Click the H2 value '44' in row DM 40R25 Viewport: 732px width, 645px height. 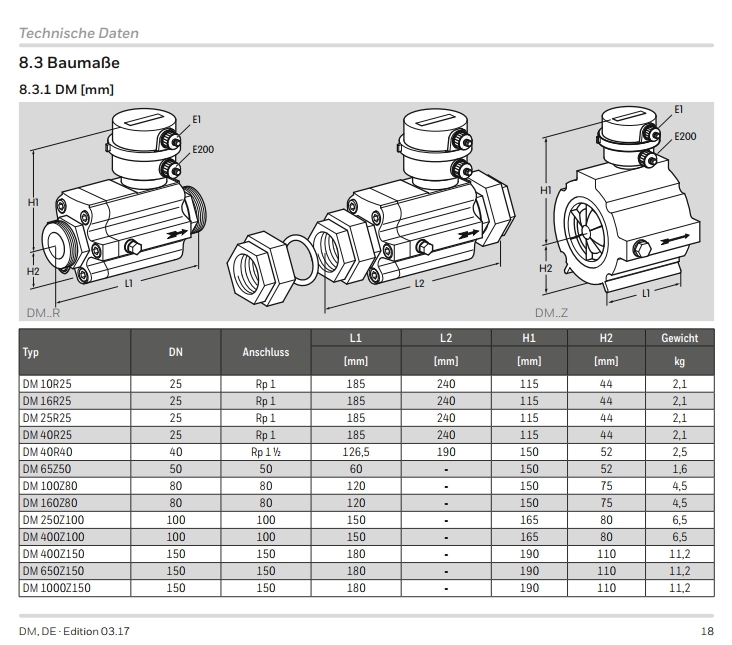[606, 435]
